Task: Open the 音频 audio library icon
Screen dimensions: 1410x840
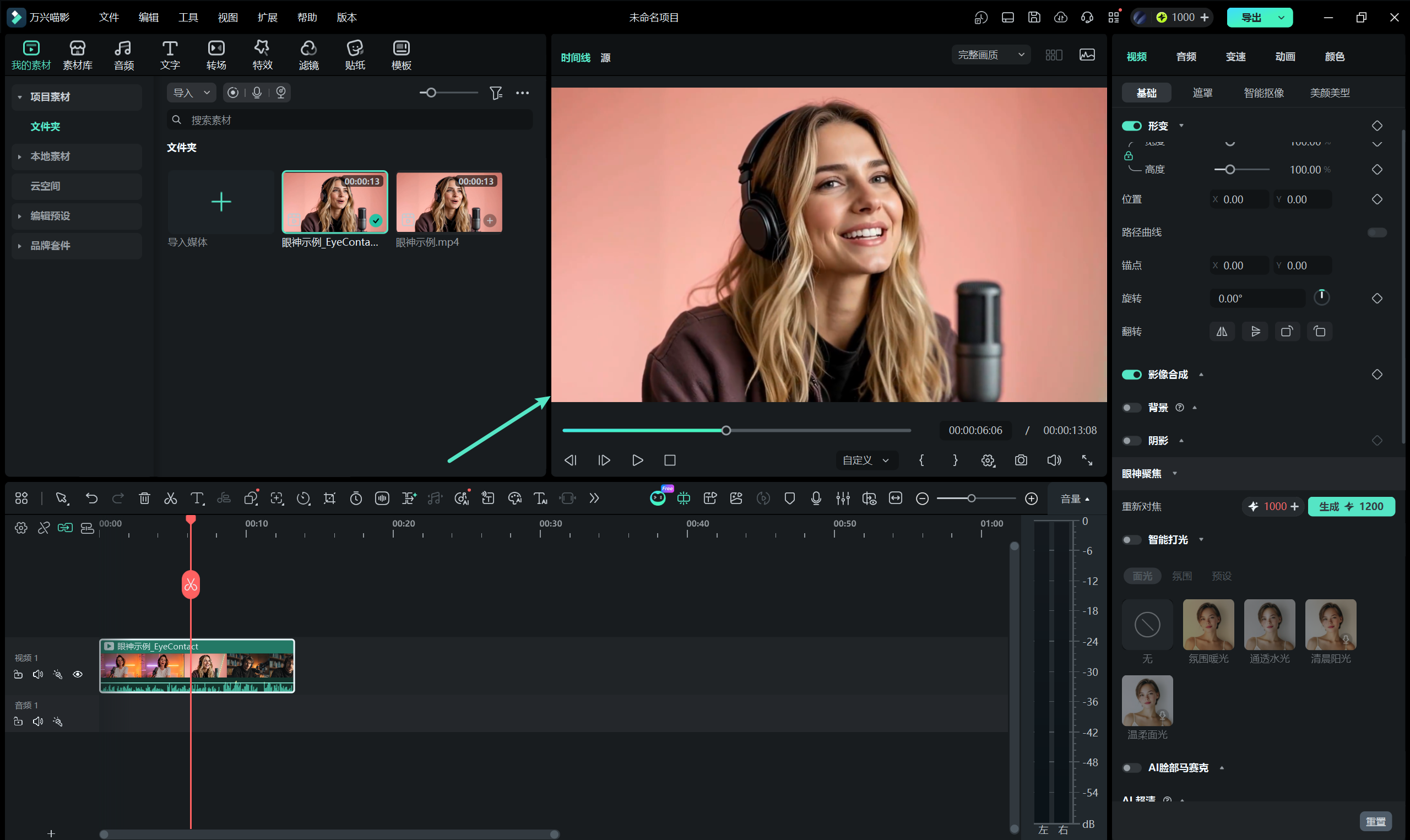Action: point(124,55)
